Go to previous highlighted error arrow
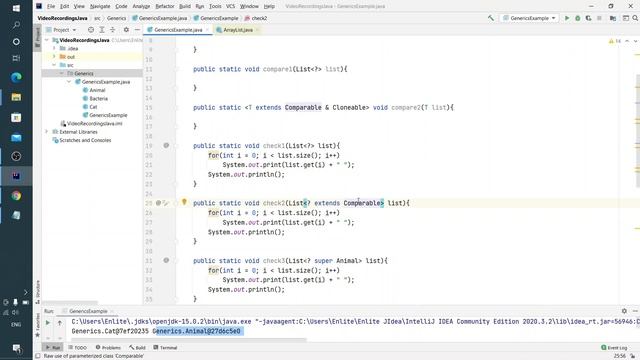Image resolution: width=640 pixels, height=360 pixels. tap(627, 41)
